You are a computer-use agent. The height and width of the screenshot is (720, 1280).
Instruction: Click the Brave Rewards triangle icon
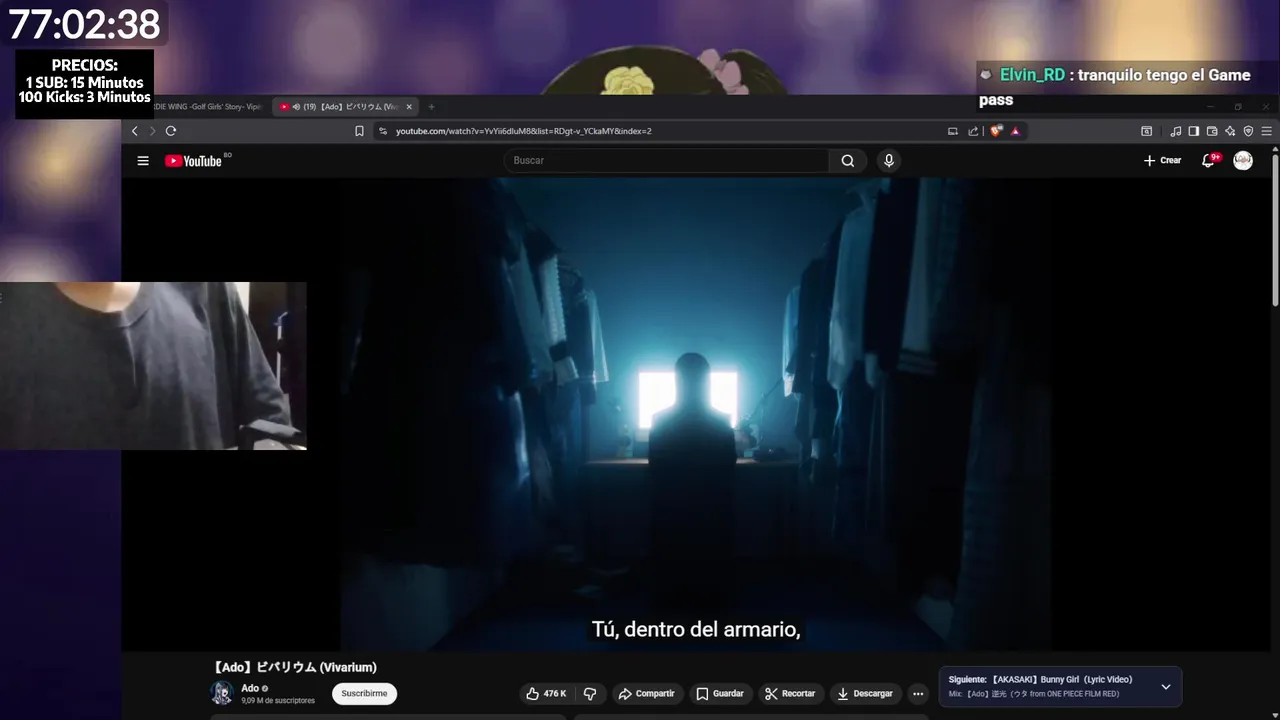(x=1015, y=131)
